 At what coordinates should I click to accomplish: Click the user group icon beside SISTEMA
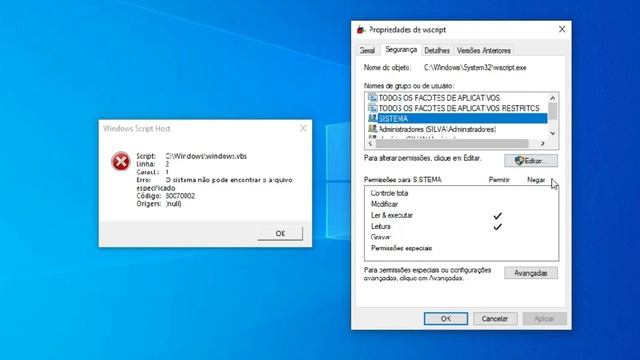coord(372,118)
